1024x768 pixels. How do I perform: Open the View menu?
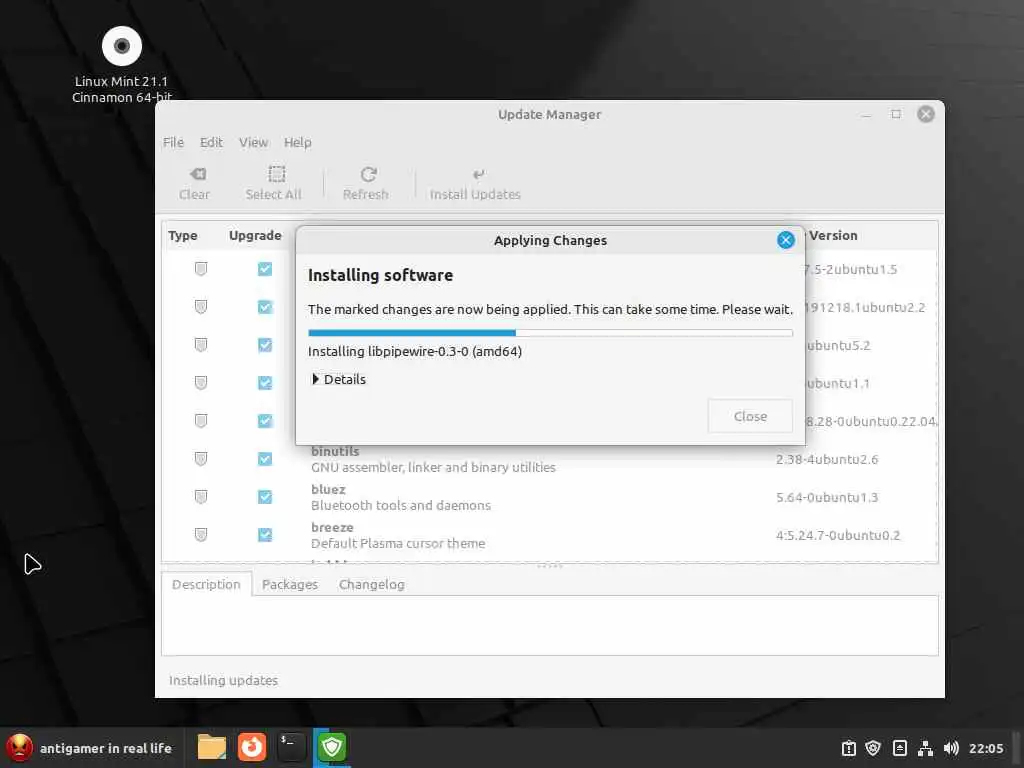click(253, 142)
